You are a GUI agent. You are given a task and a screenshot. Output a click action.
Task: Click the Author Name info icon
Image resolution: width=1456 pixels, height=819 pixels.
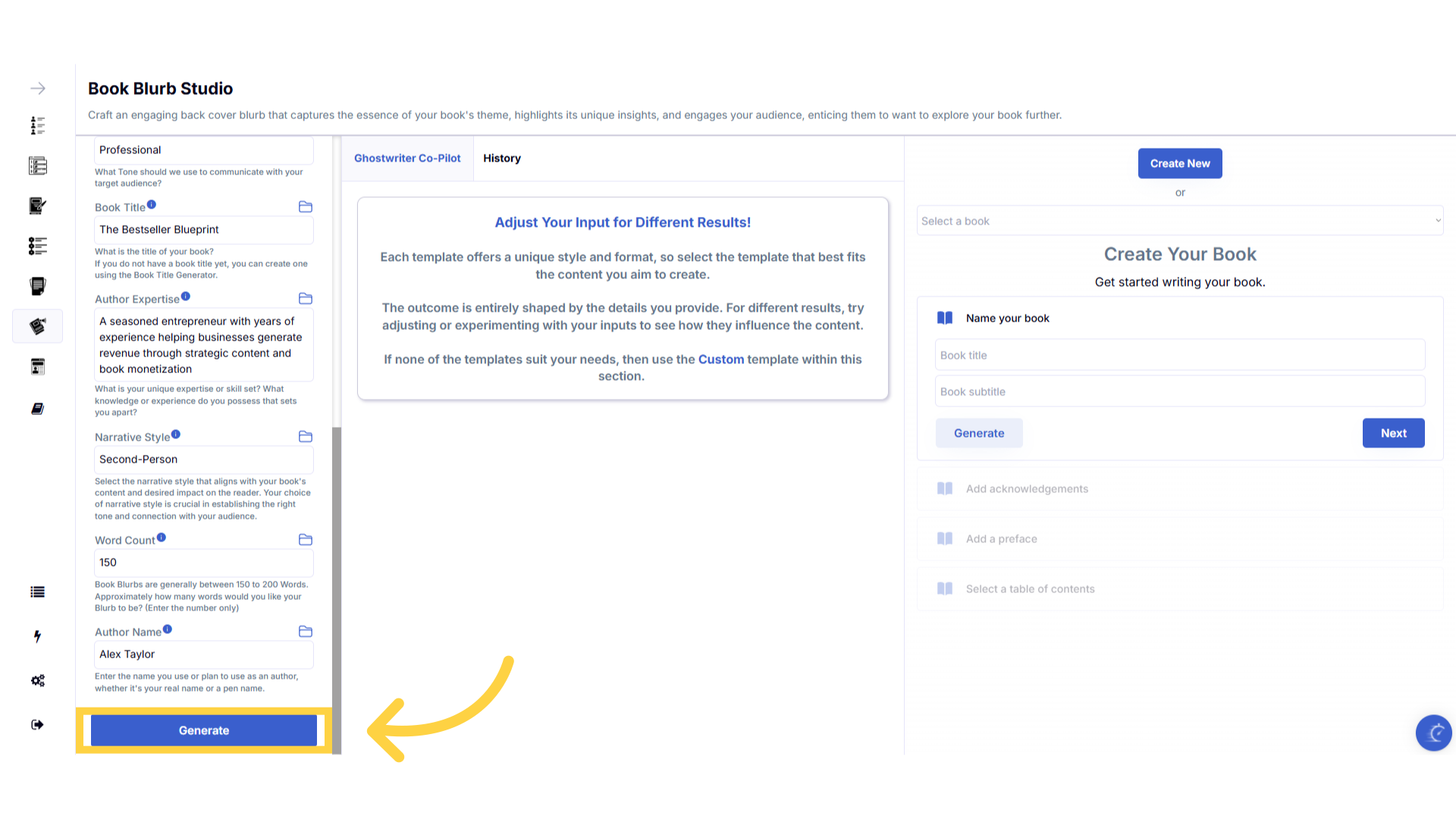coord(168,629)
